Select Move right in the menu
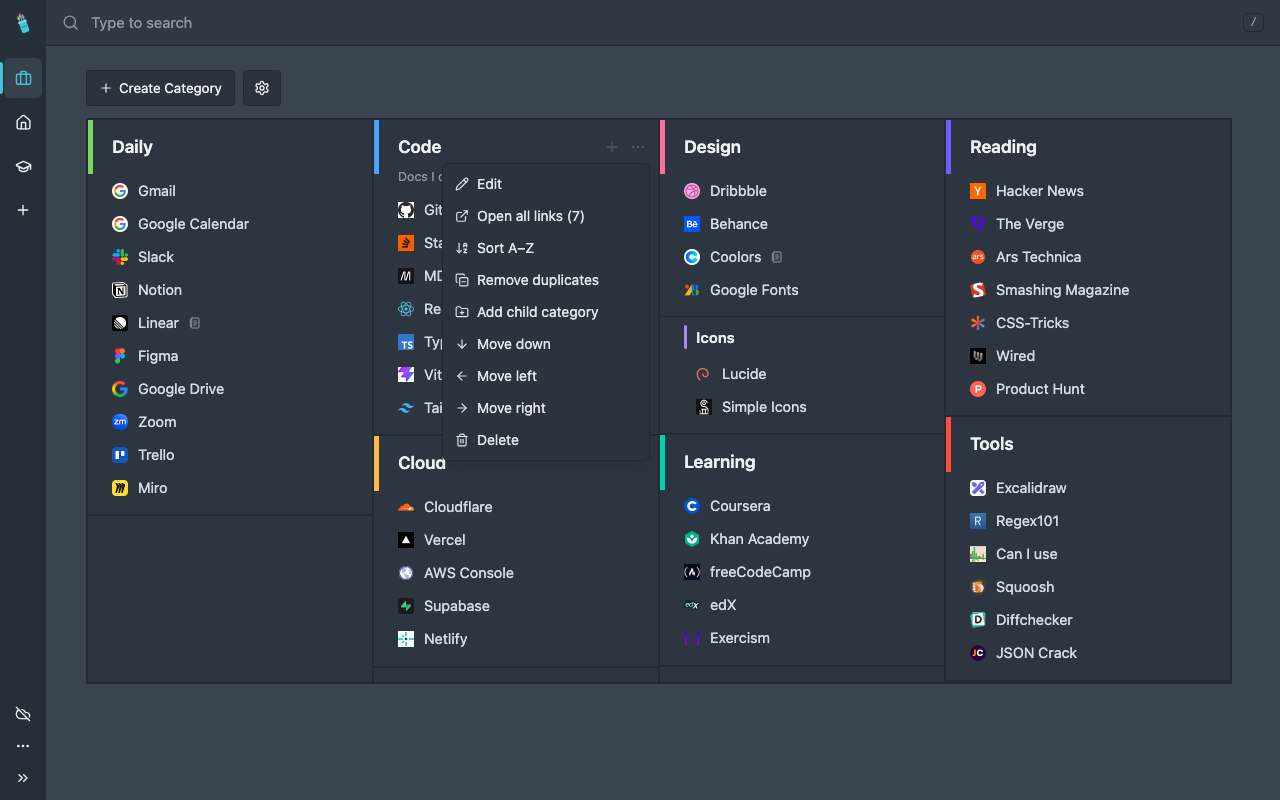The image size is (1280, 800). [x=546, y=408]
